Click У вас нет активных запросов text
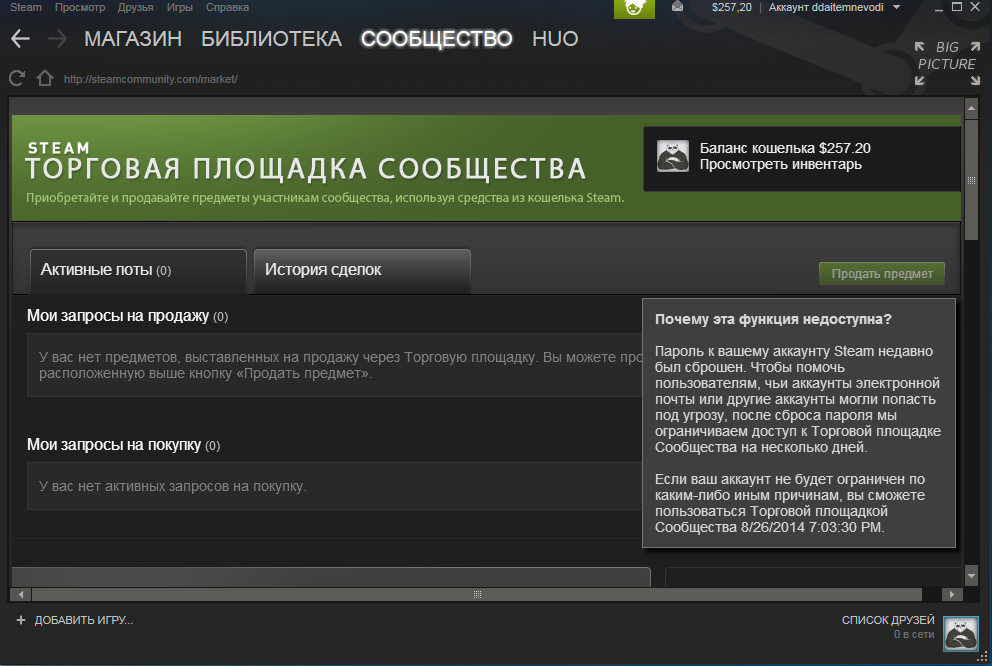 coord(173,486)
